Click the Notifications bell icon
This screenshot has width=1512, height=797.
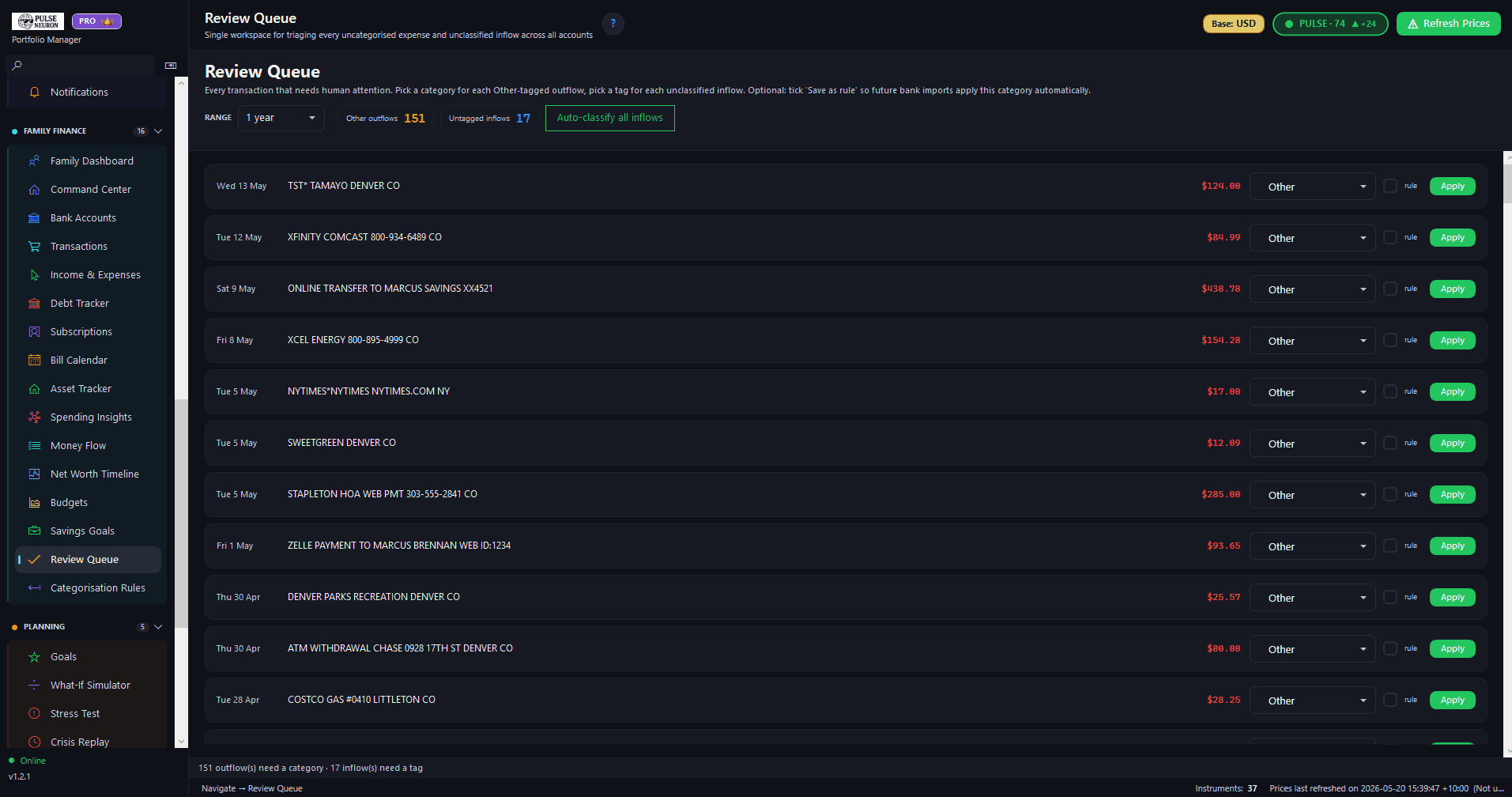click(x=34, y=92)
